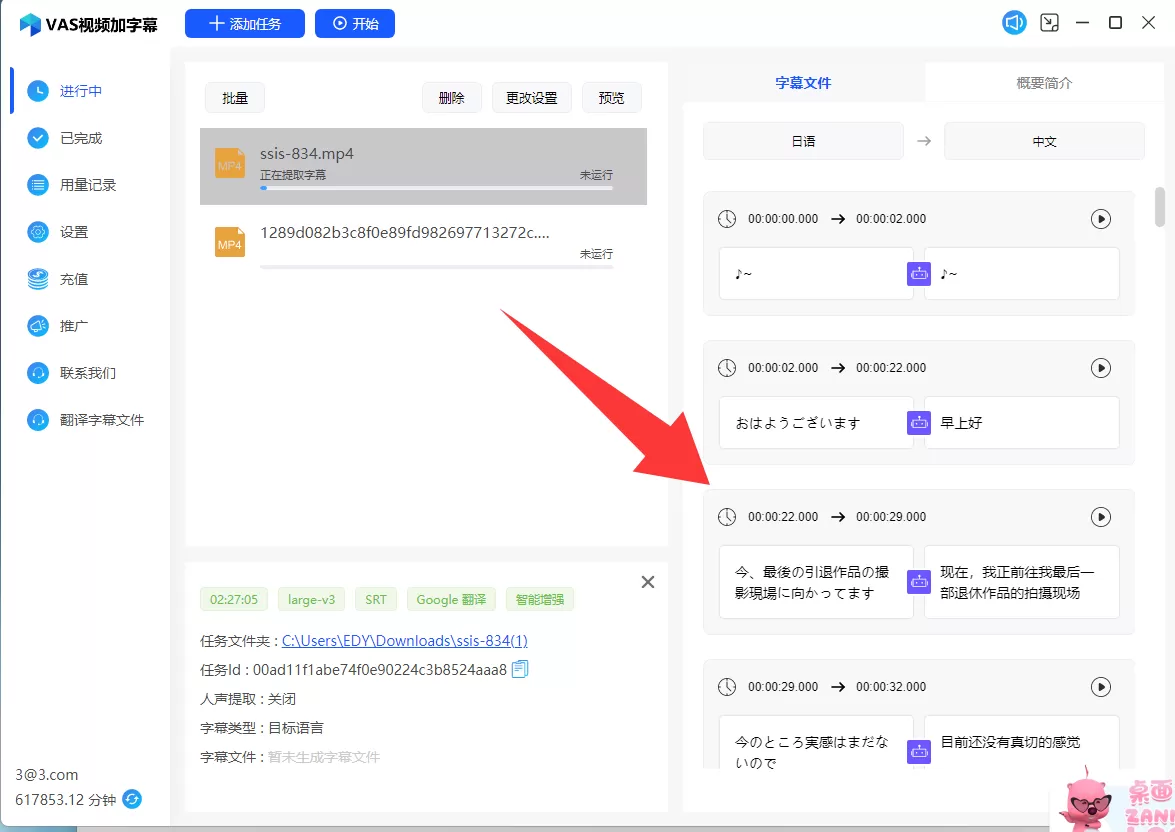This screenshot has height=832, width=1175.
Task: Copy the task Id with copy icon
Action: click(x=520, y=670)
